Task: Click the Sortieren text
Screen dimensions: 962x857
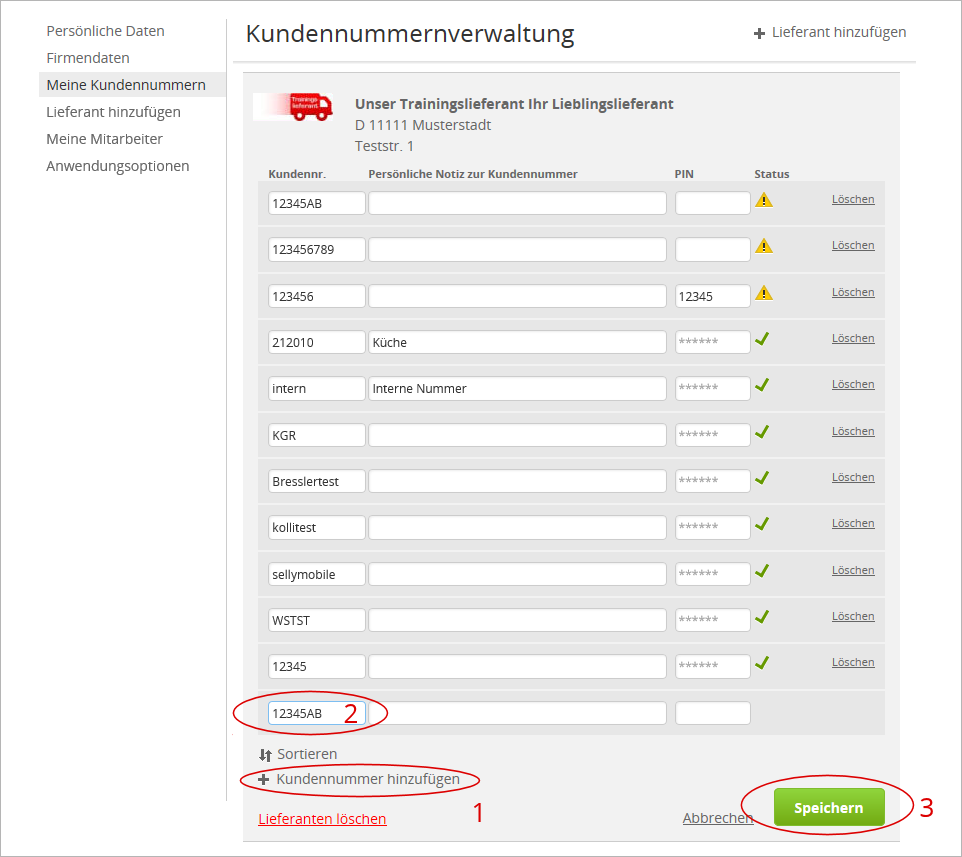Action: point(307,754)
